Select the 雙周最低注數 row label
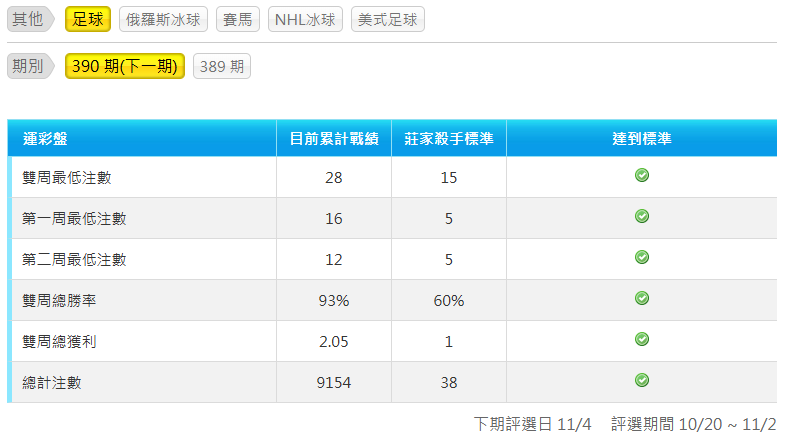Screen dimensions: 791x446 [67, 178]
